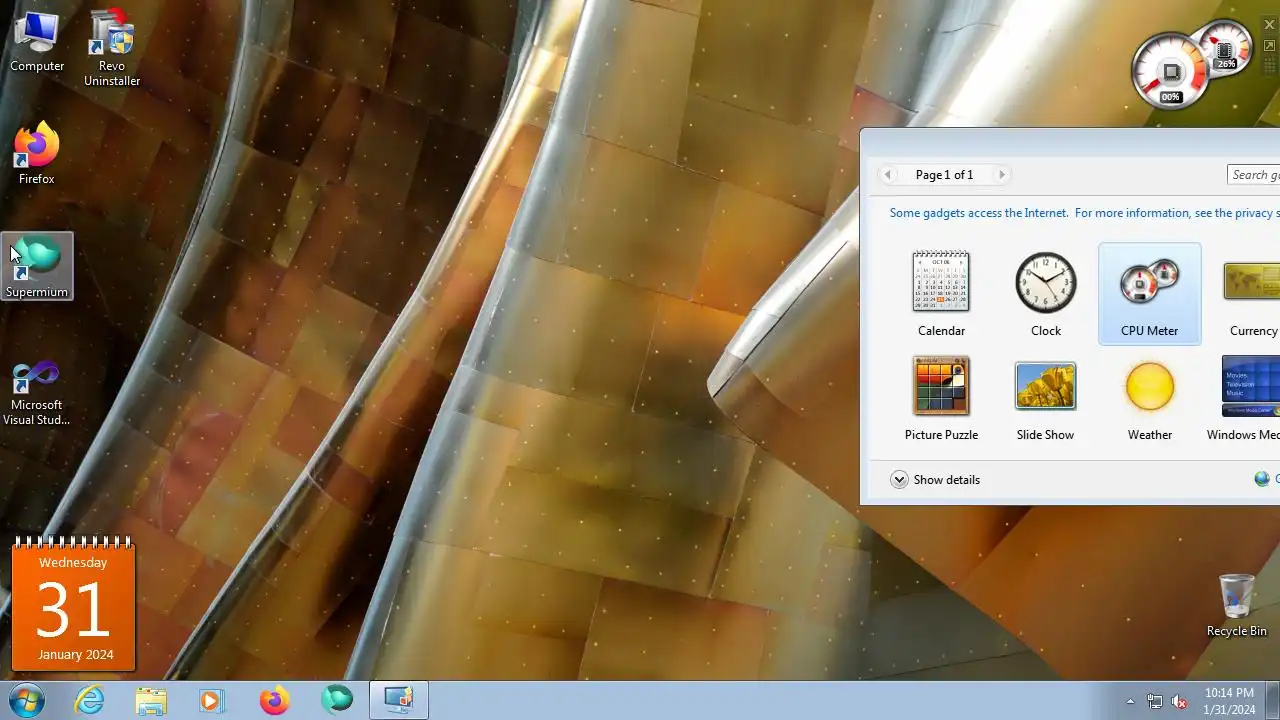Image resolution: width=1280 pixels, height=720 pixels.
Task: Click the network tray icon
Action: coord(1155,701)
